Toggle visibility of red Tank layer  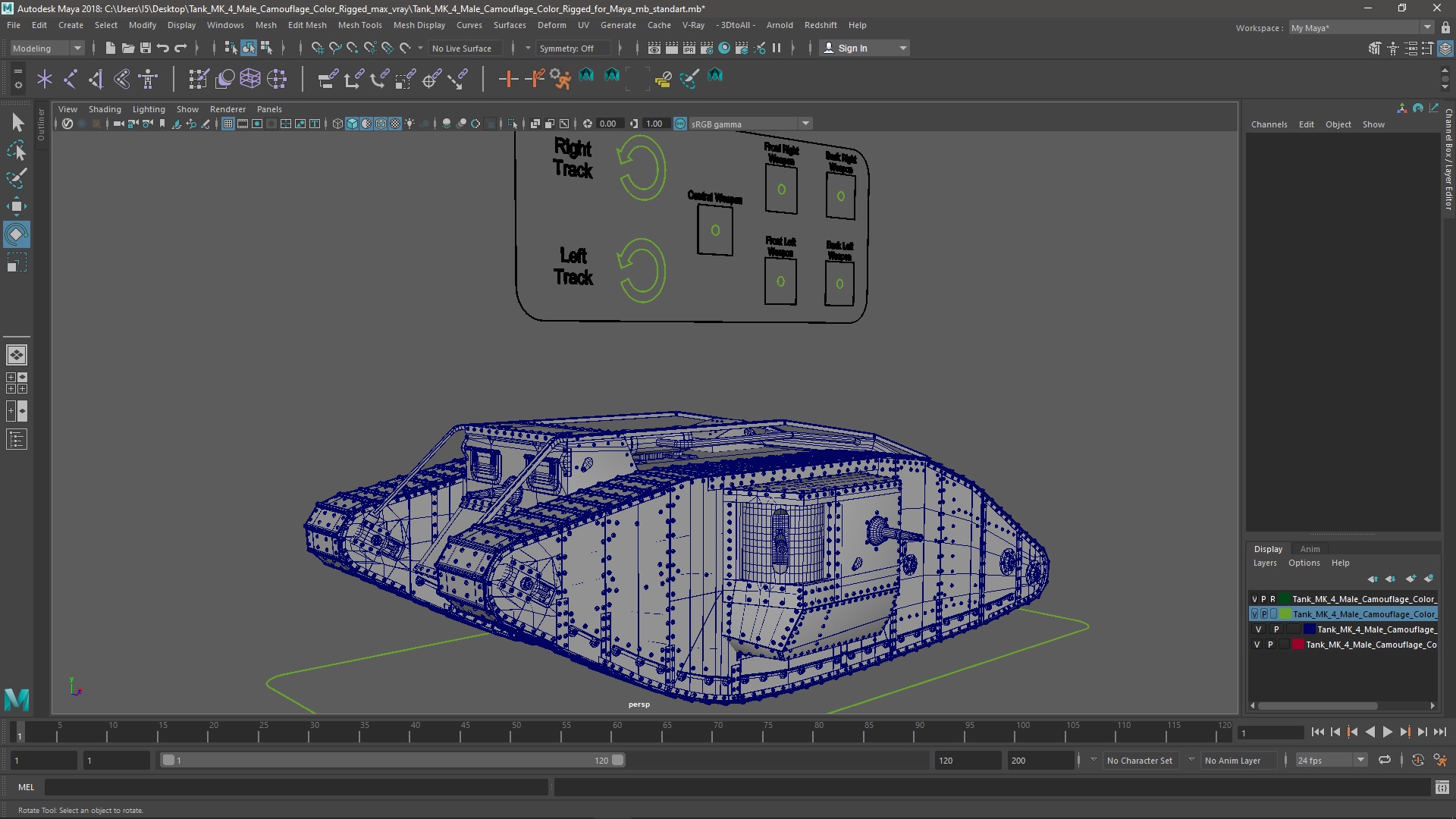coord(1257,645)
